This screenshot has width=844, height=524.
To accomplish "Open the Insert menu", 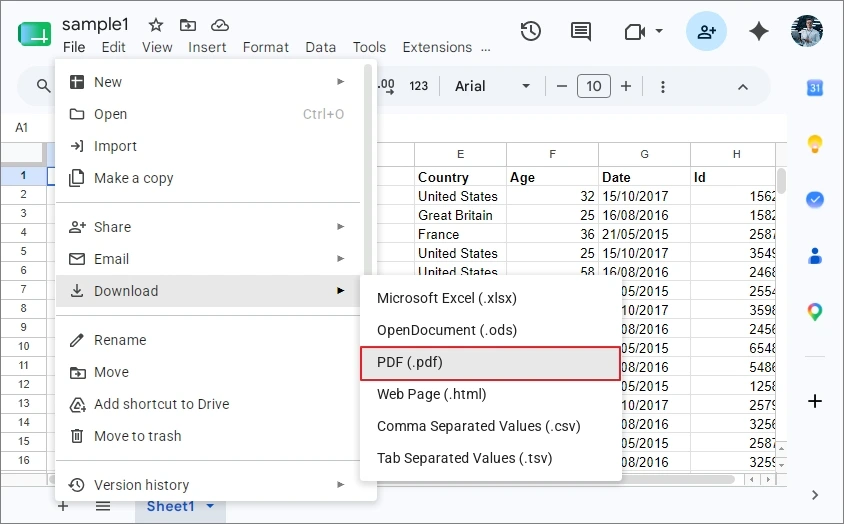I will click(207, 47).
